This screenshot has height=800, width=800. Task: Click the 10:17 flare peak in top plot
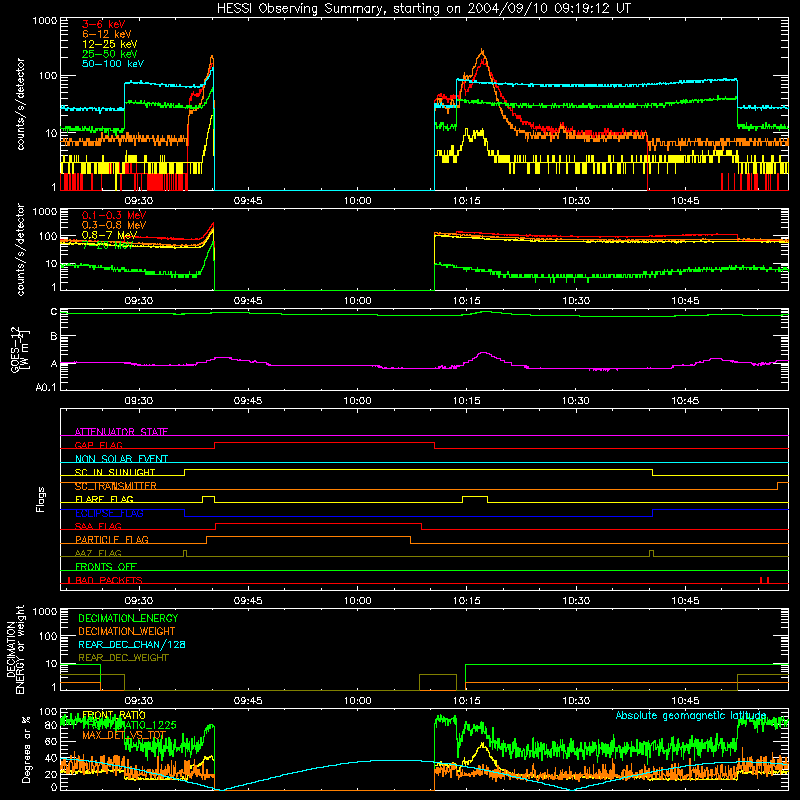click(482, 51)
